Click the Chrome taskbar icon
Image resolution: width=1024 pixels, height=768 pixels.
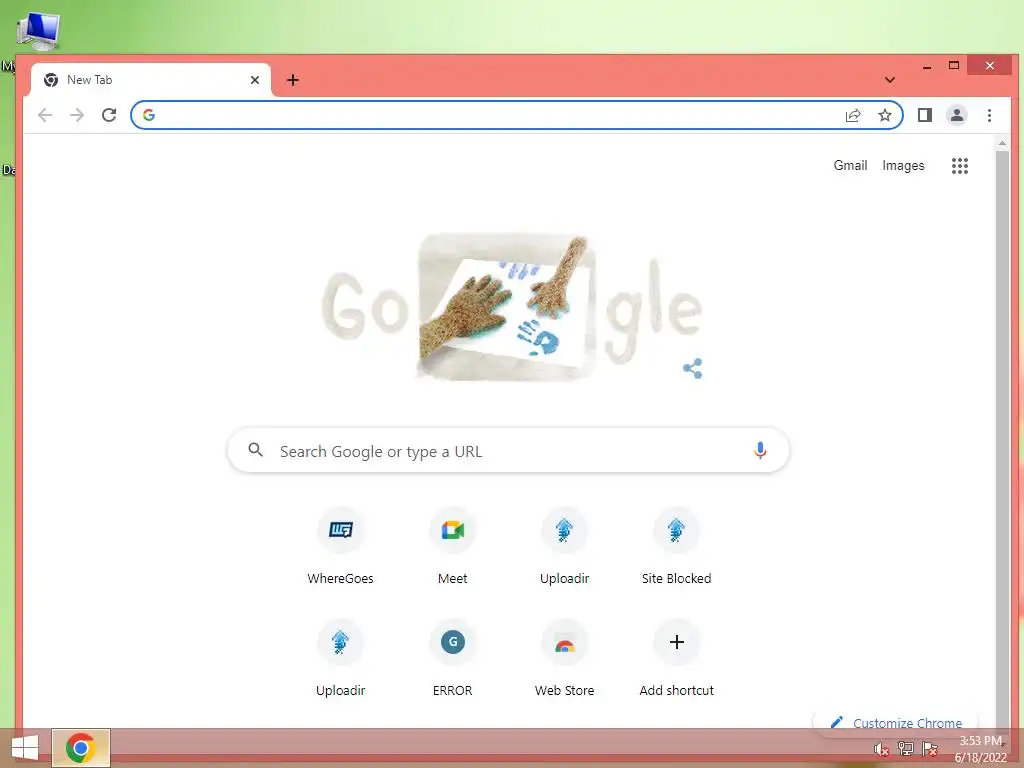81,748
